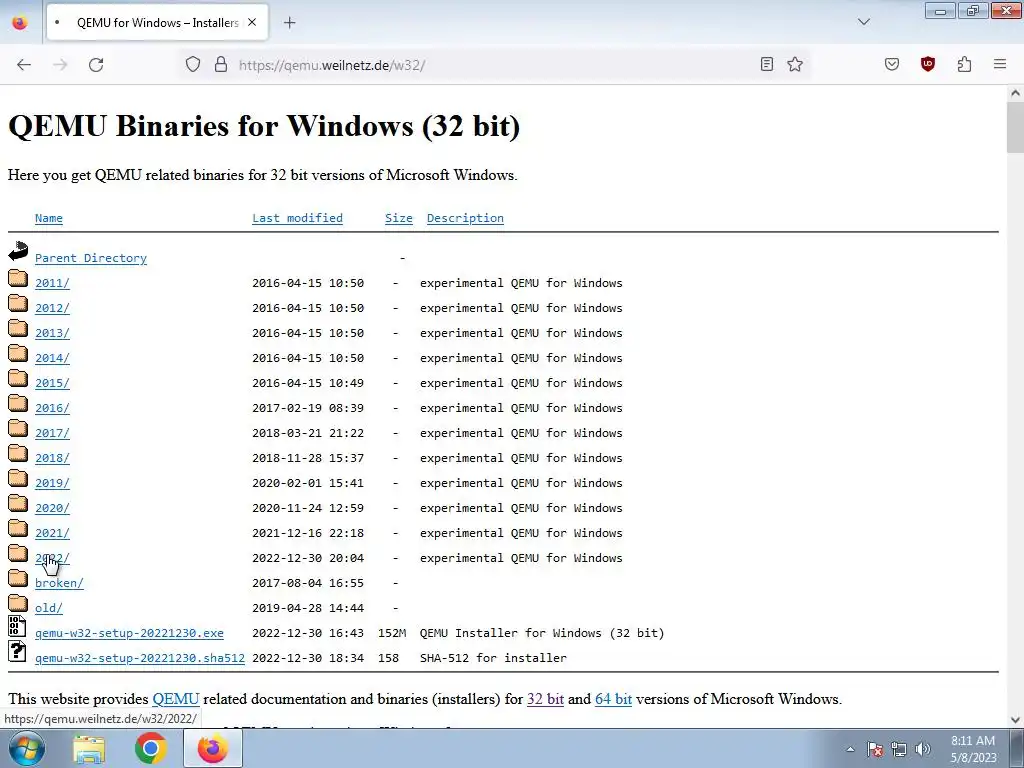
Task: Open the uBlock Origin extension icon
Action: (x=927, y=64)
